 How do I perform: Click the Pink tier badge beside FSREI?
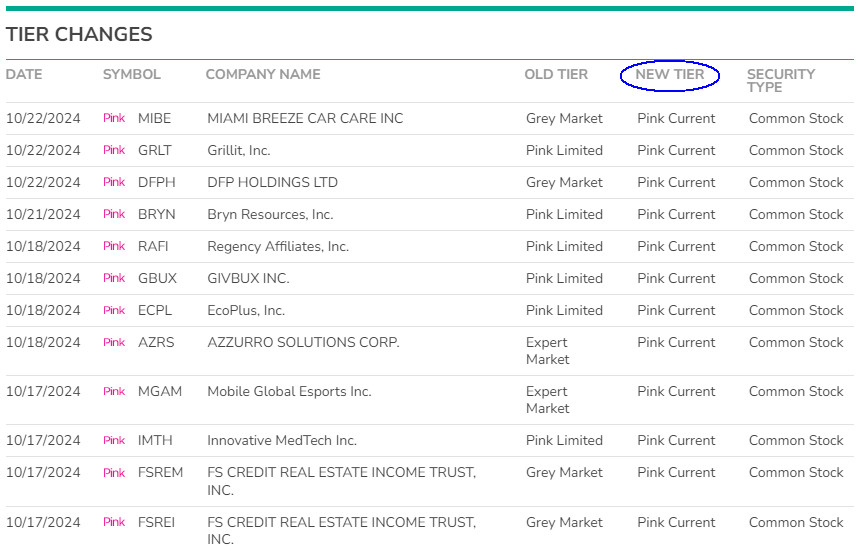(x=114, y=522)
